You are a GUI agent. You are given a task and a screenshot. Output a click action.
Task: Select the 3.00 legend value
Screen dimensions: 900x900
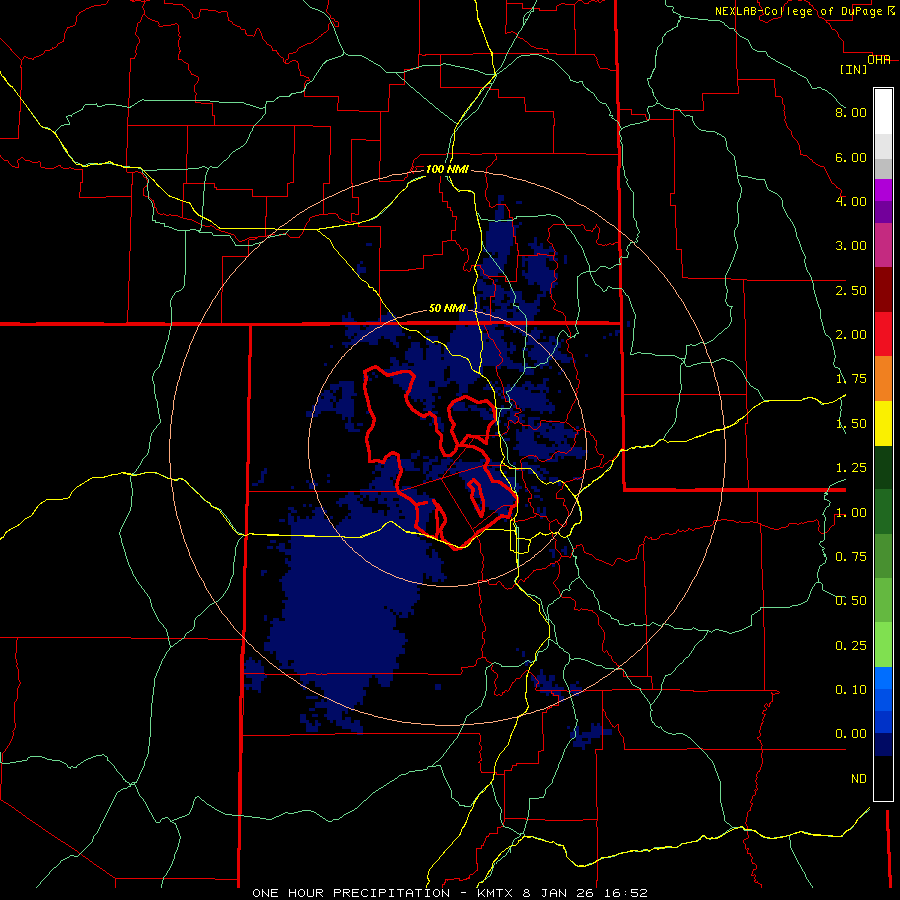(x=851, y=246)
